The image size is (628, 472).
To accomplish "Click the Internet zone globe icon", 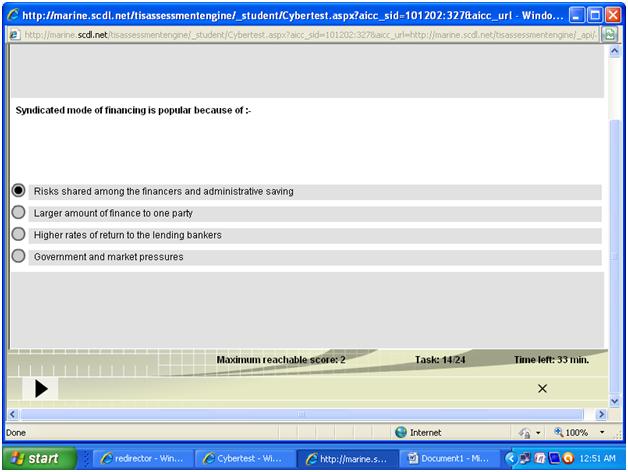I will 401,432.
